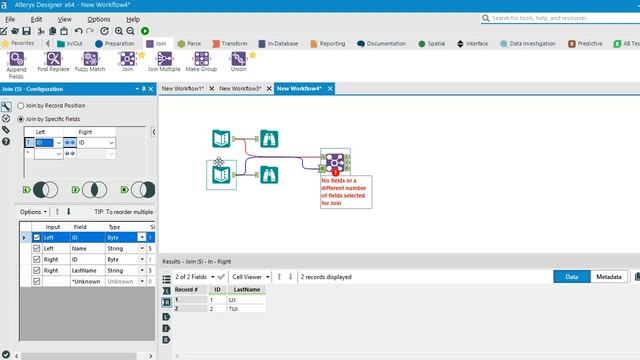This screenshot has height=360, width=640.
Task: Select the Union tool
Action: click(238, 62)
